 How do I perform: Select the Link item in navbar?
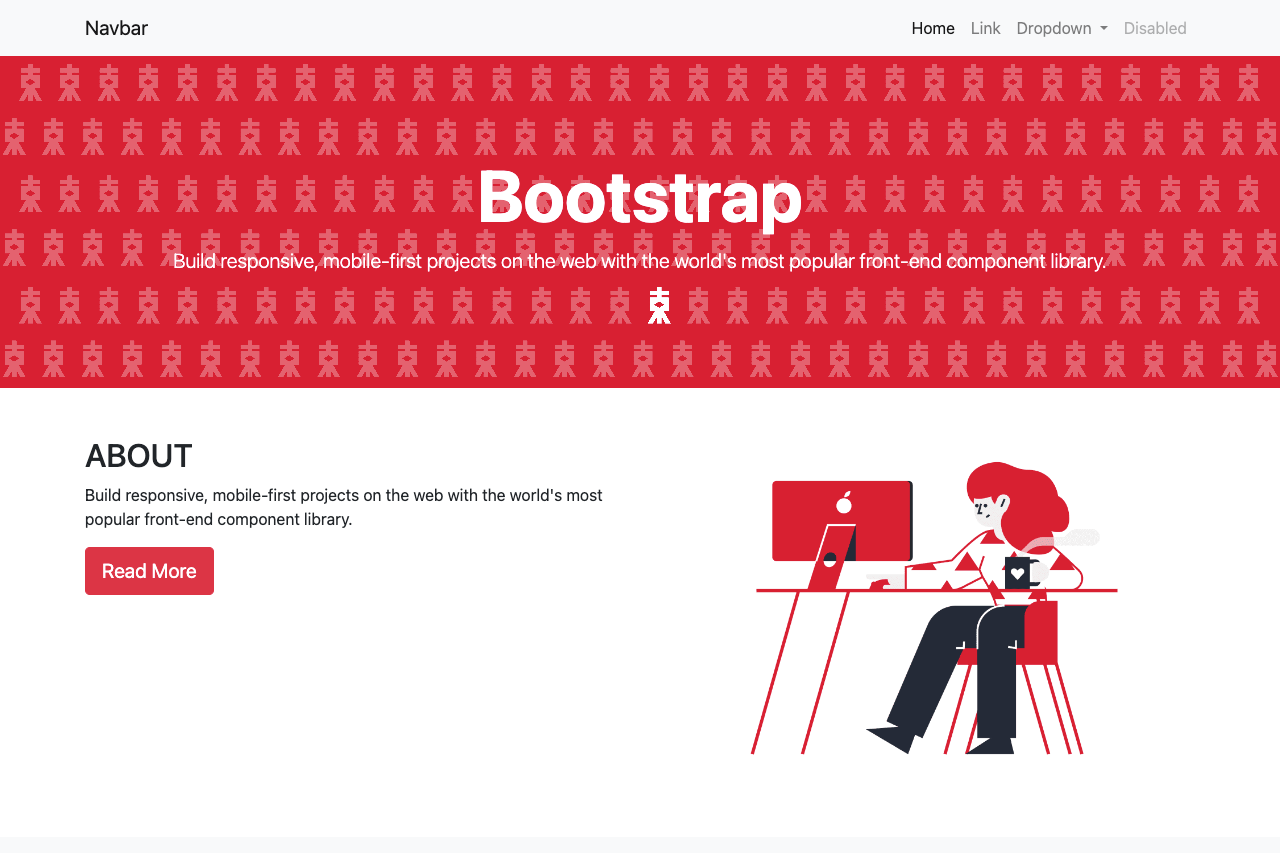(x=985, y=28)
